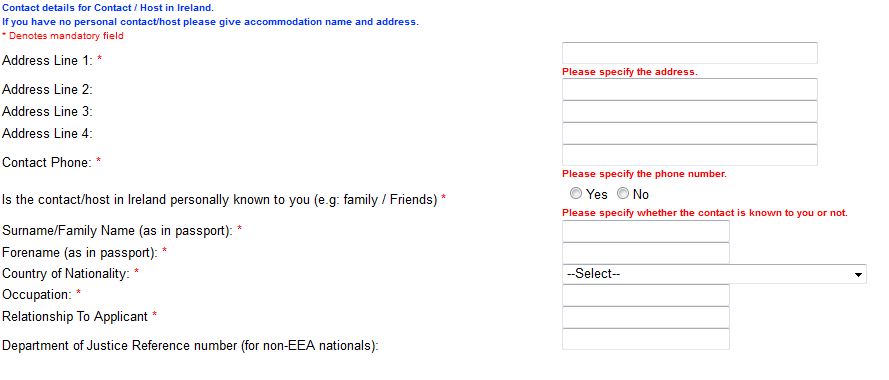Screen dimensions: 889x380
Task: Click the 'Please specify the phone number.' error text
Action: pyautogui.click(x=644, y=174)
